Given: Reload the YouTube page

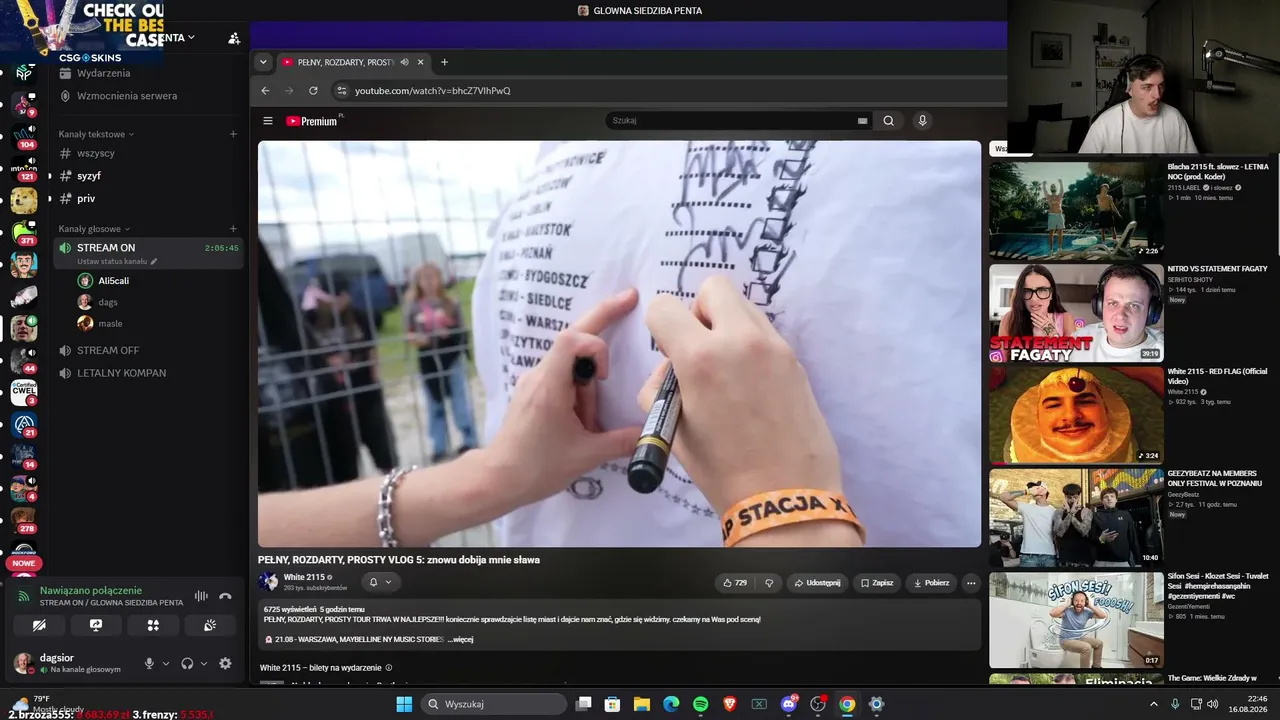Looking at the screenshot, I should tap(313, 90).
